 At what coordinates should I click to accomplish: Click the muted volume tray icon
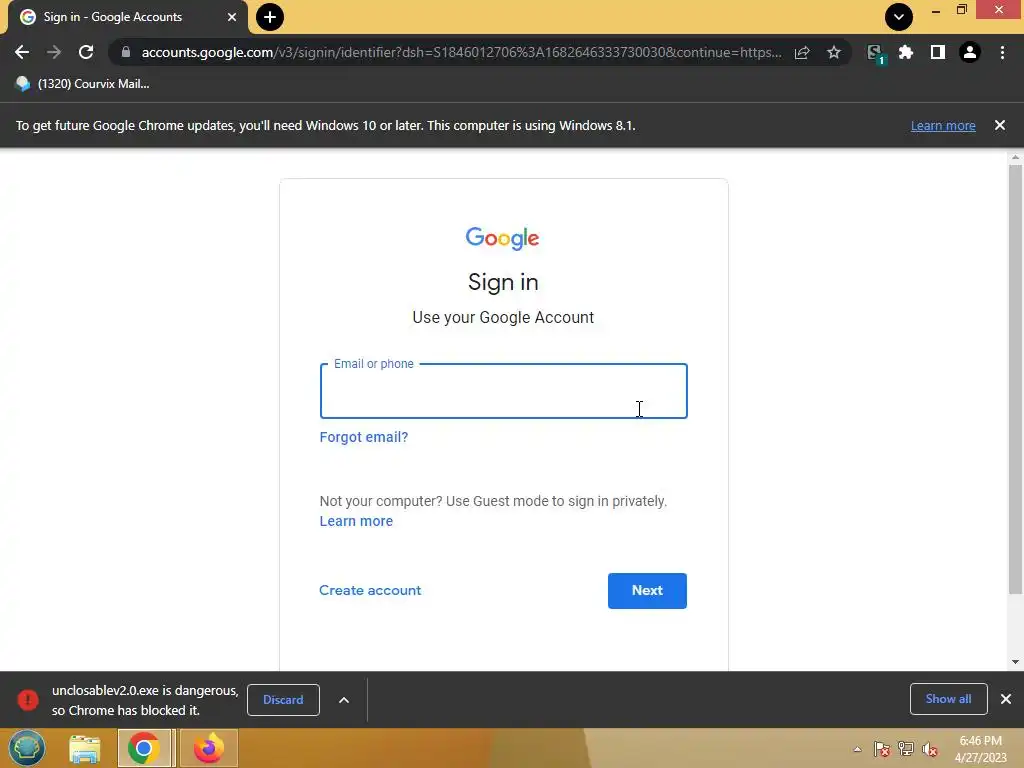(x=930, y=749)
